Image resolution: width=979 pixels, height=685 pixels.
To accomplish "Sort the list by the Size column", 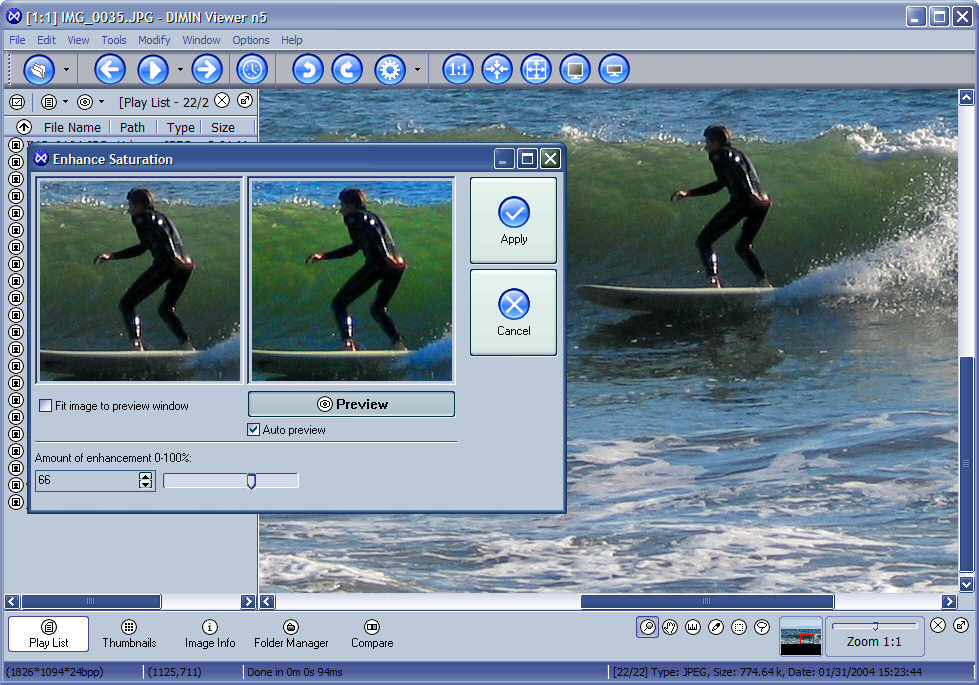I will pos(223,127).
